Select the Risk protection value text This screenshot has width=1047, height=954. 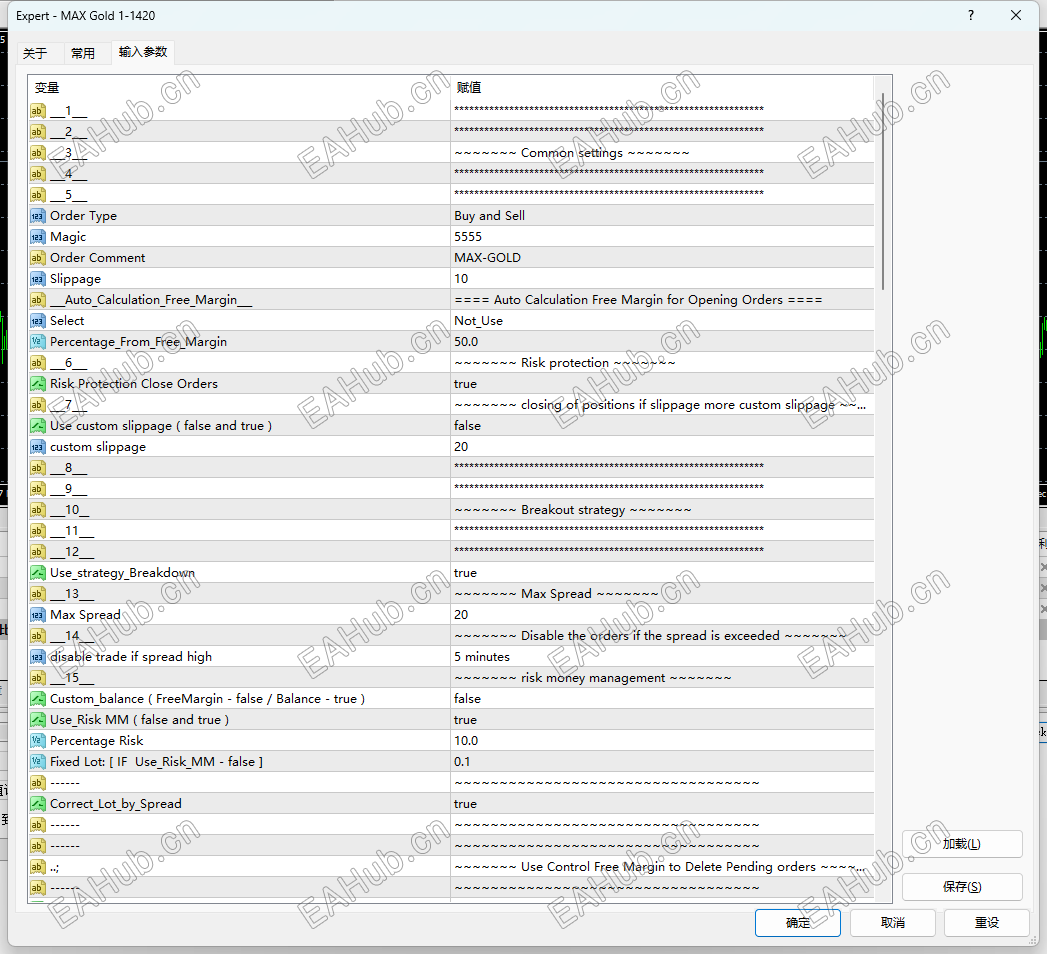pyautogui.click(x=565, y=363)
